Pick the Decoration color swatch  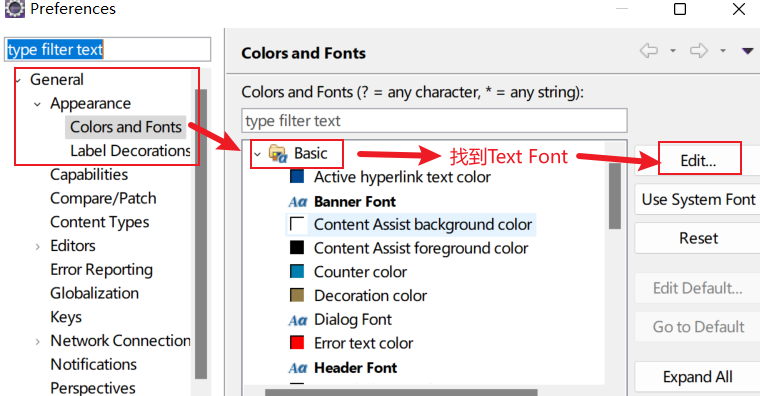tap(297, 295)
